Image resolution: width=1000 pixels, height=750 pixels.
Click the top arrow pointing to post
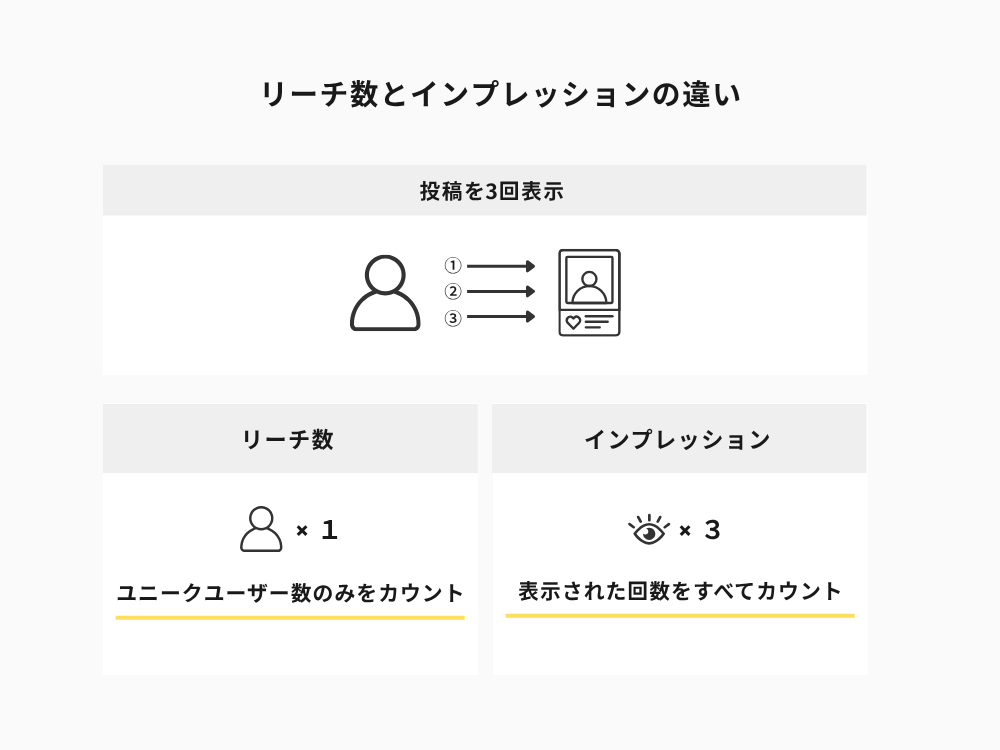tap(501, 266)
